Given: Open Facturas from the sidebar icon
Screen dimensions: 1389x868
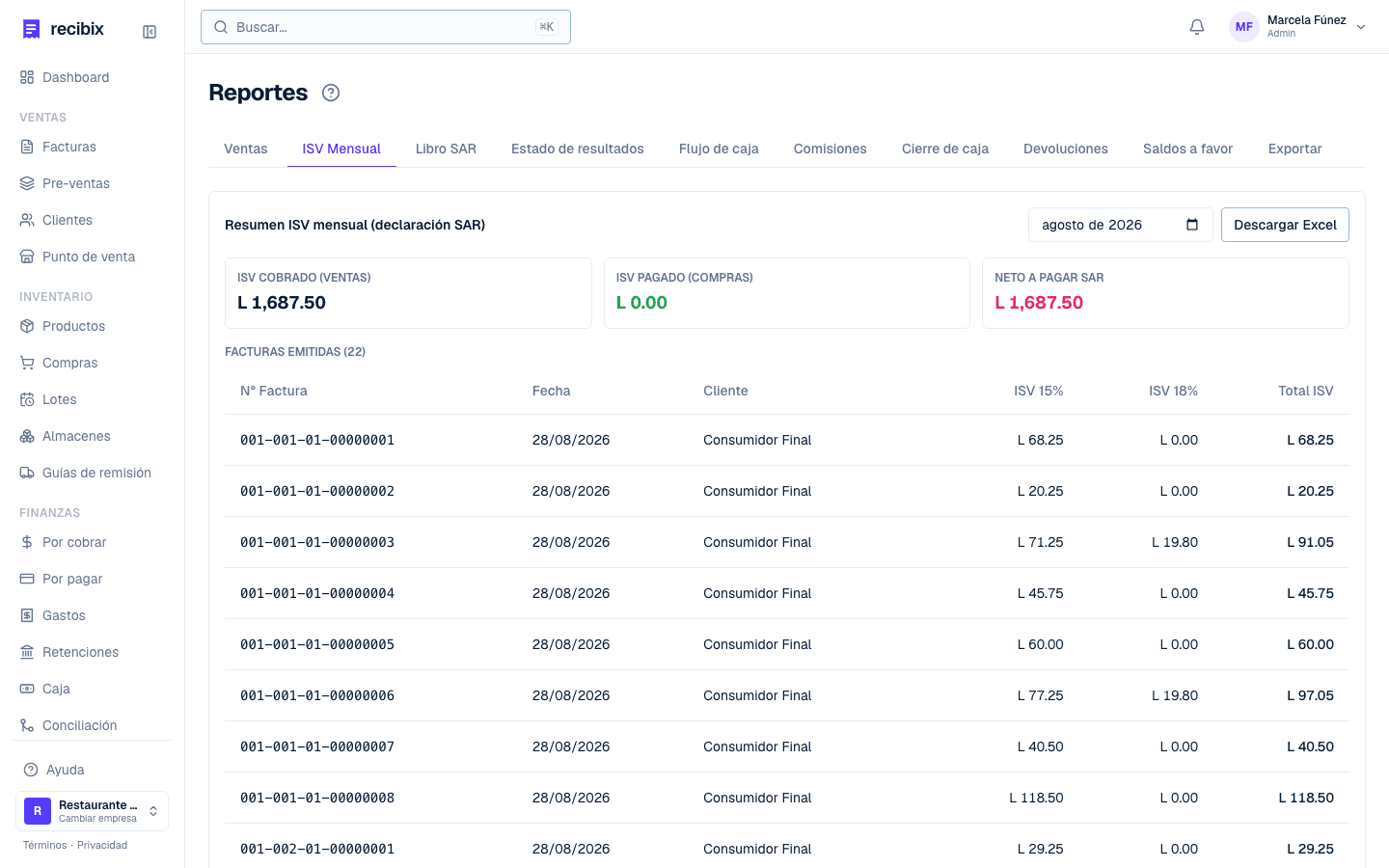Looking at the screenshot, I should (x=27, y=147).
